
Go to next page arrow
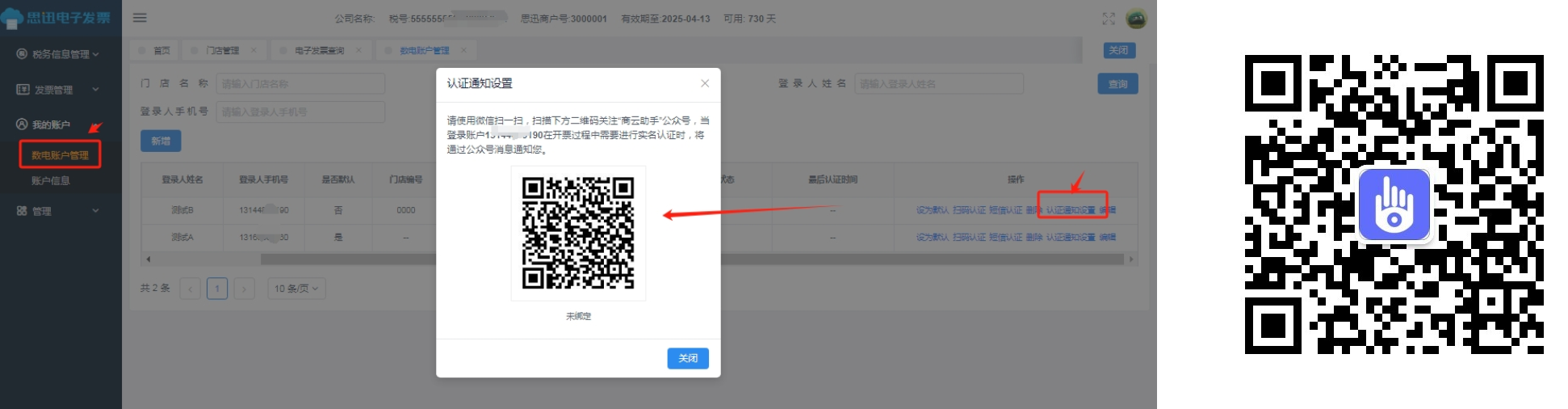coord(244,289)
